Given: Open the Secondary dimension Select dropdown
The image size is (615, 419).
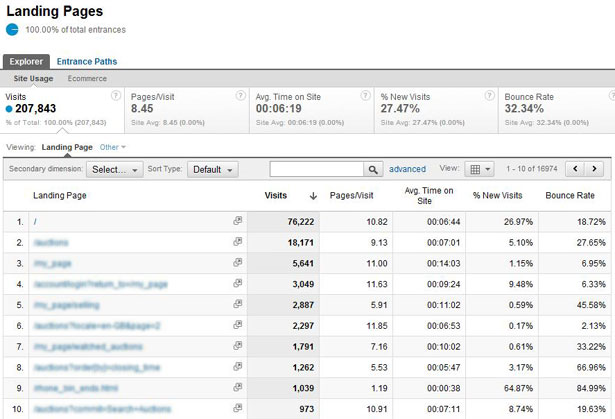Looking at the screenshot, I should (x=115, y=169).
